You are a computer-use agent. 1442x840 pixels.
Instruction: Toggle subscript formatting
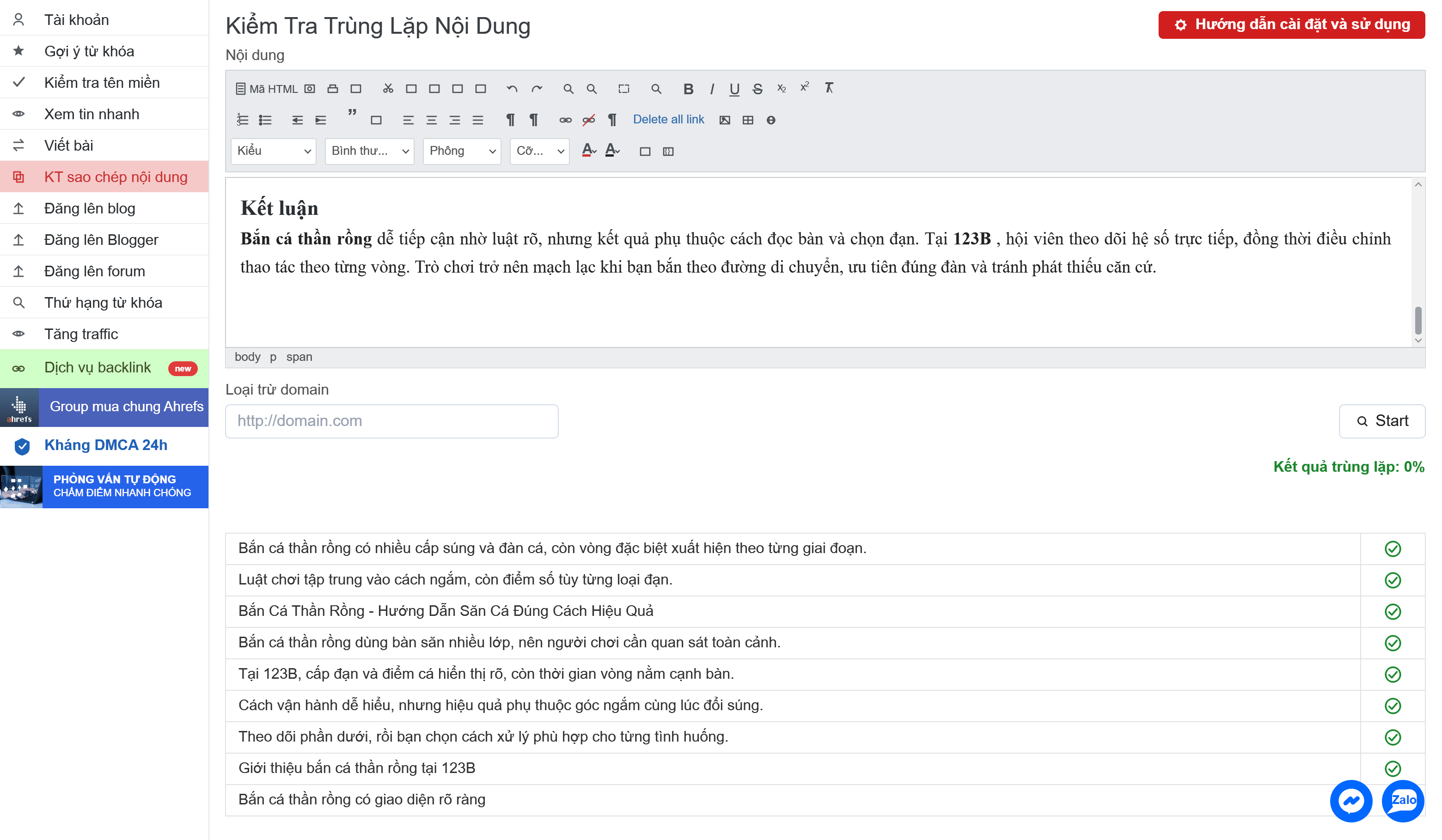tap(781, 89)
